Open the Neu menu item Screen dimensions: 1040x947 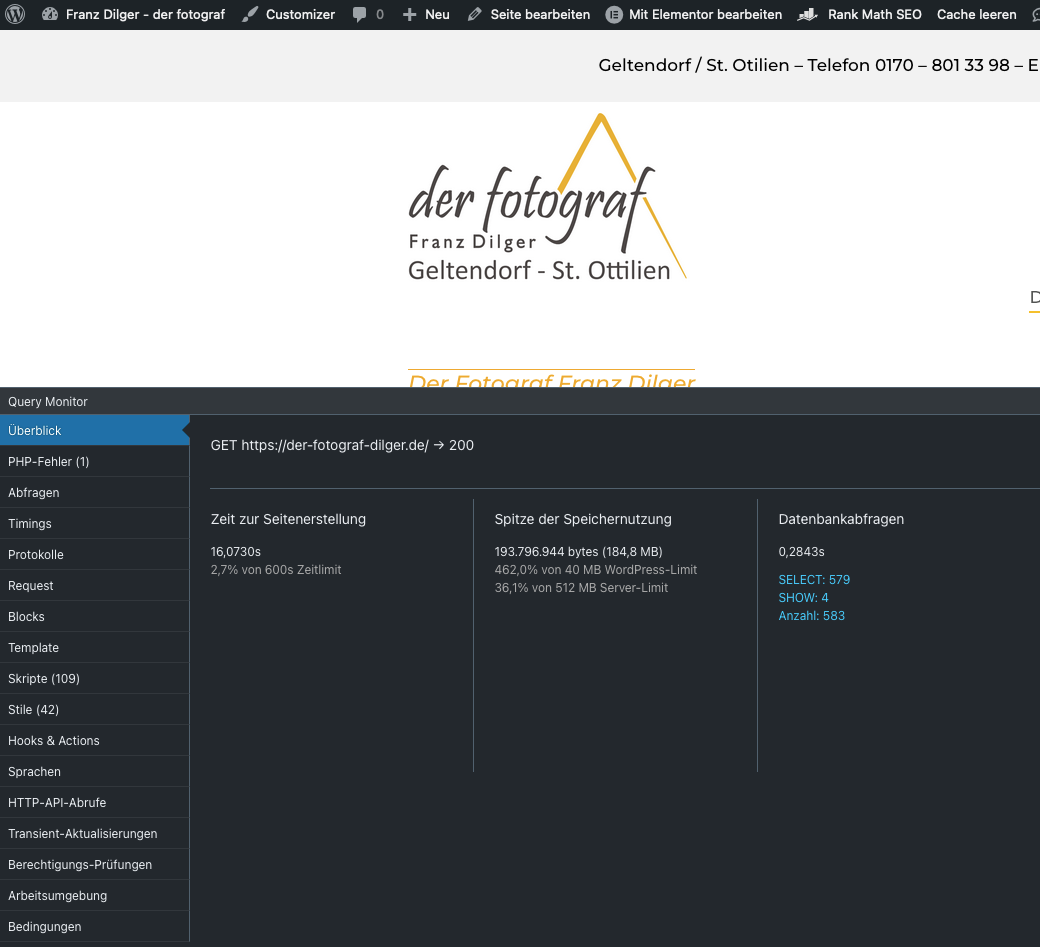pos(437,15)
